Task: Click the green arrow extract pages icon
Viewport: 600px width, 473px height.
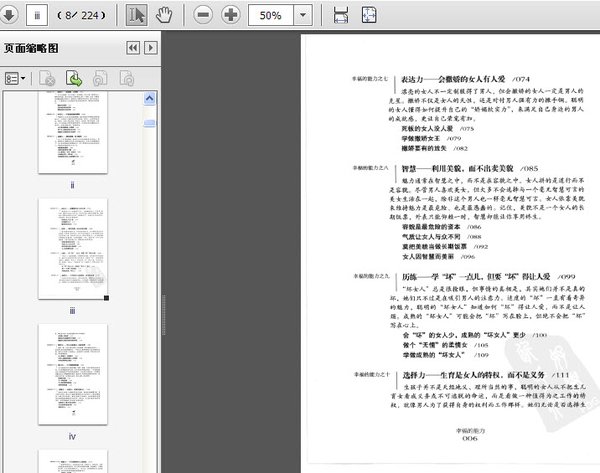Action: pos(74,77)
